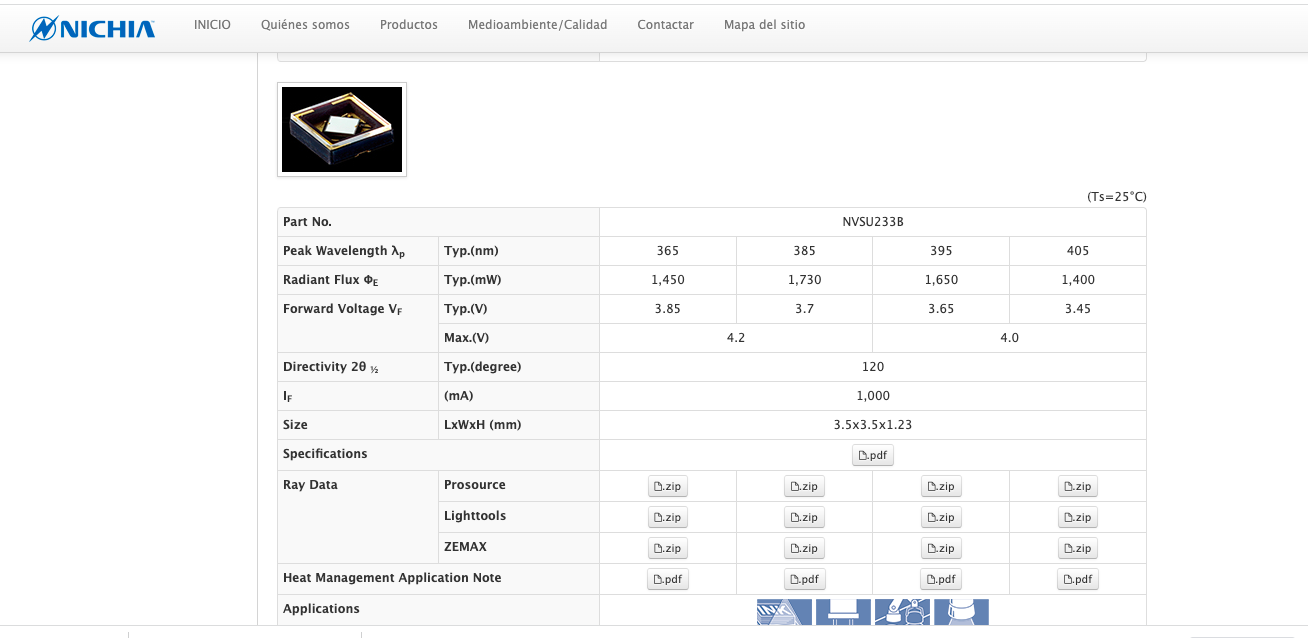The width and height of the screenshot is (1308, 638).
Task: Go to the Contactar page
Action: click(x=665, y=24)
